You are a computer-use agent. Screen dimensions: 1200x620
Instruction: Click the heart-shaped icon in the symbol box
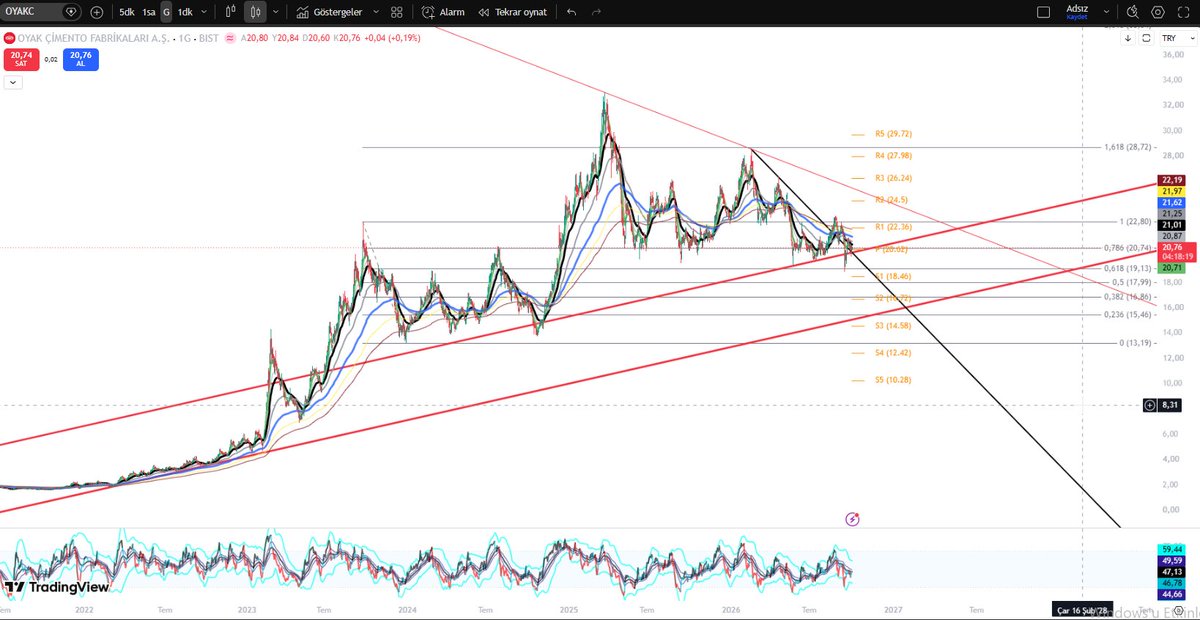(69, 12)
